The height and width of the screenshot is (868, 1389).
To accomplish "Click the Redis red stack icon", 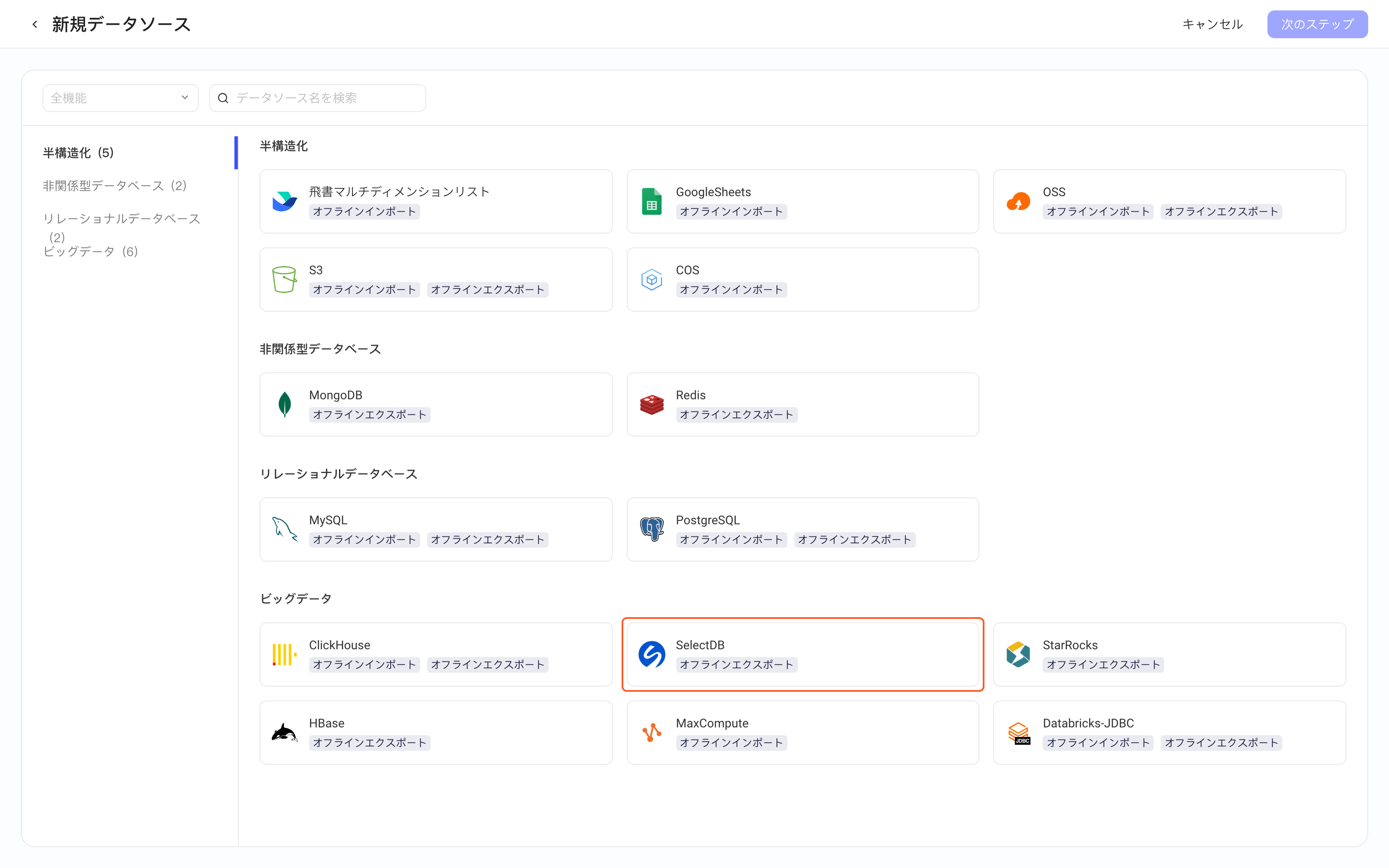I will [x=652, y=405].
